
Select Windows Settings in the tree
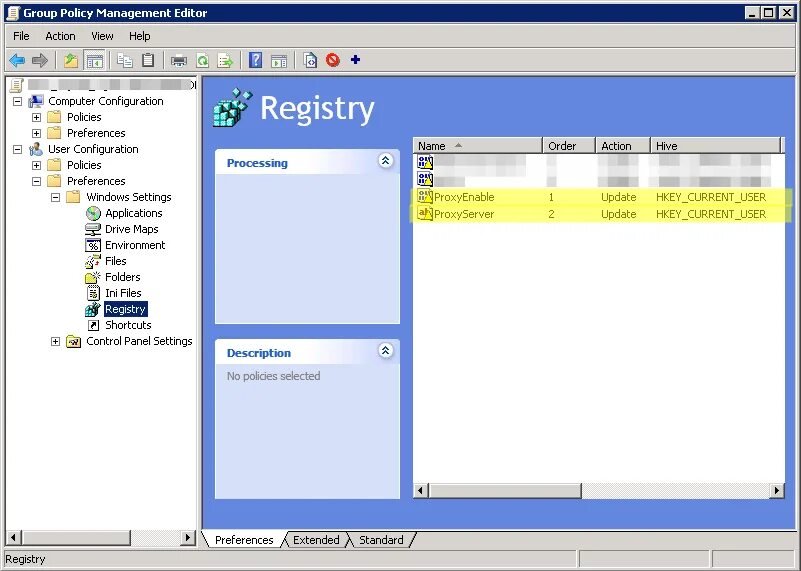tap(129, 197)
